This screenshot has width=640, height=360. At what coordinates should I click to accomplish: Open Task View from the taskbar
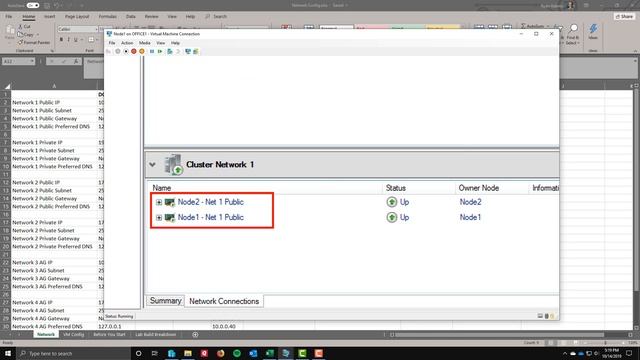point(155,353)
